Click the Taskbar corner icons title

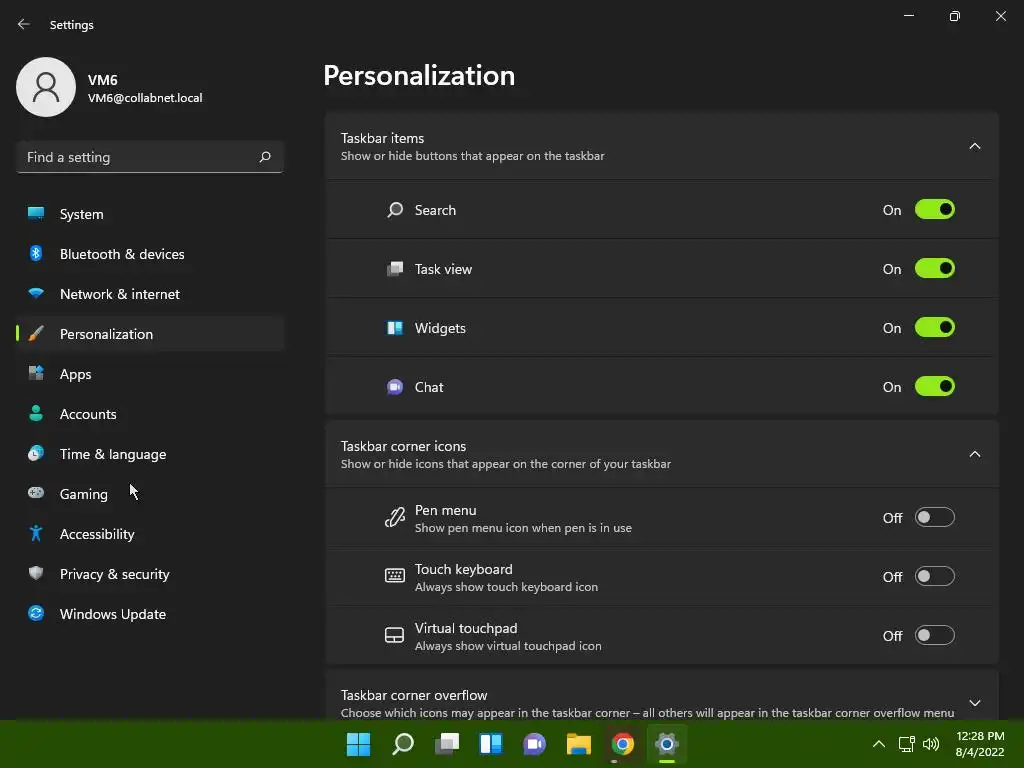point(403,446)
